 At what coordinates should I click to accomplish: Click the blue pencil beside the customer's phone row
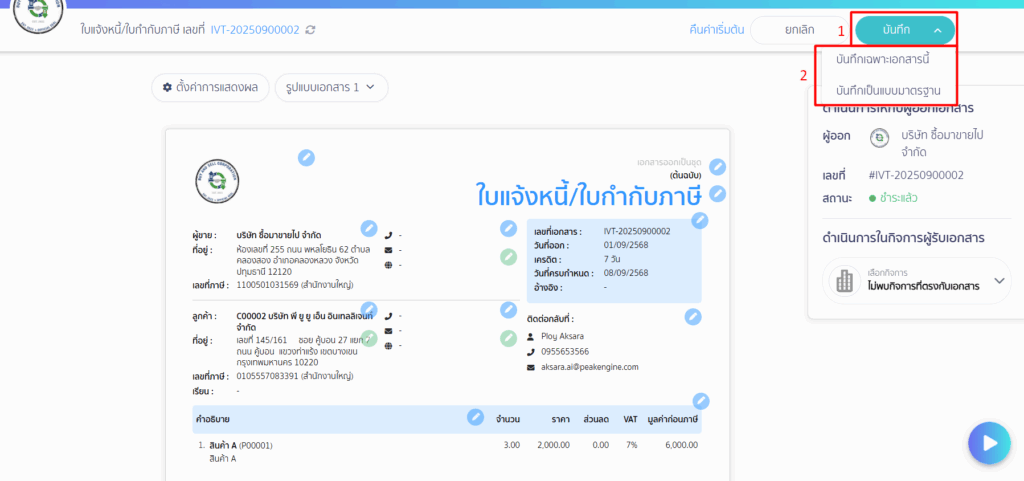point(509,309)
